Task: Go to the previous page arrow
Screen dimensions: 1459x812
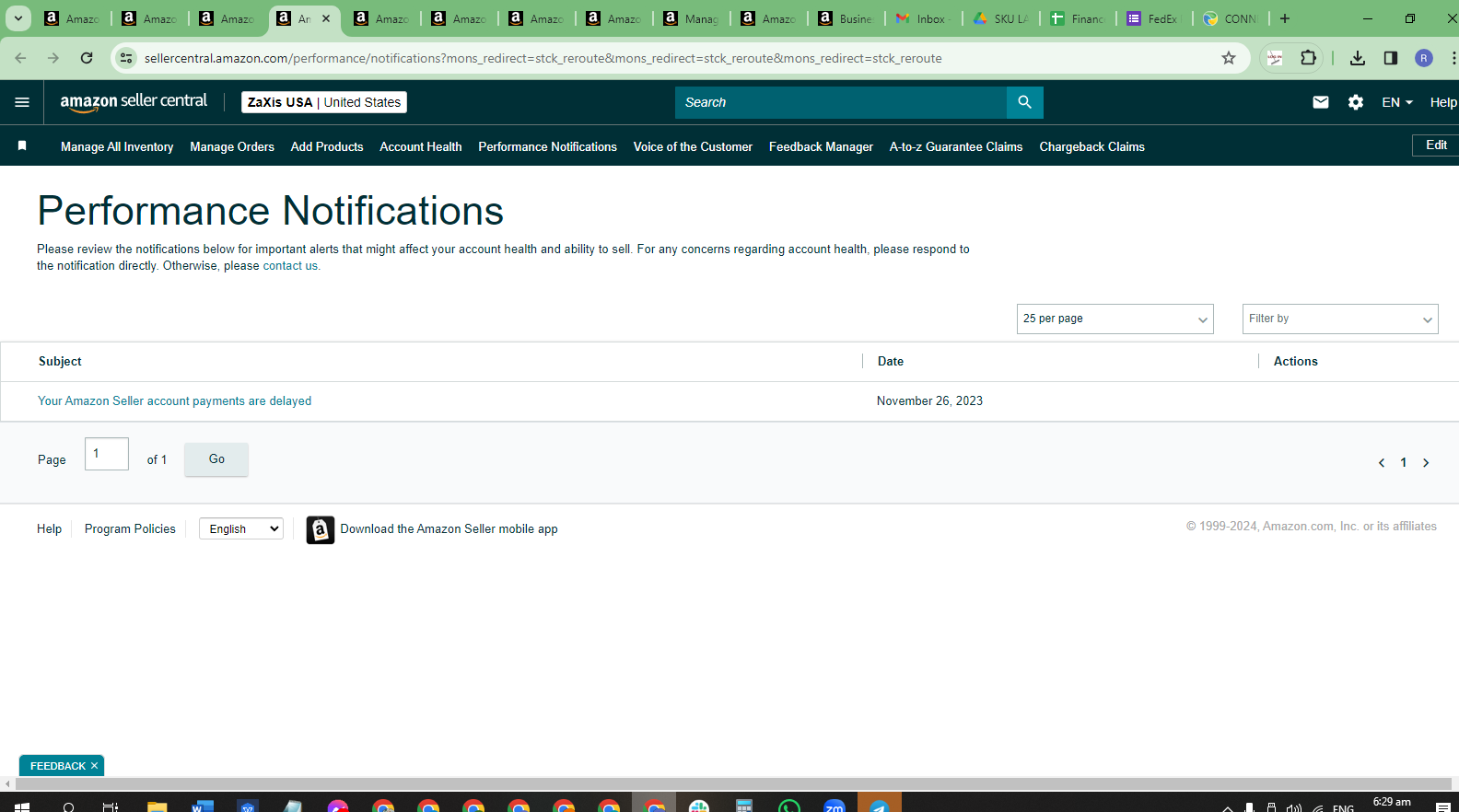Action: (x=1381, y=463)
